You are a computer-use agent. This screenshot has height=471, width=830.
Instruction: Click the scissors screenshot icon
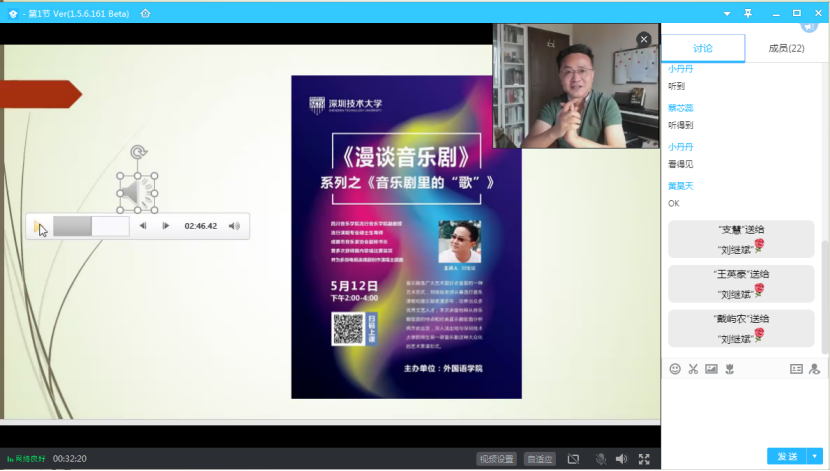693,369
